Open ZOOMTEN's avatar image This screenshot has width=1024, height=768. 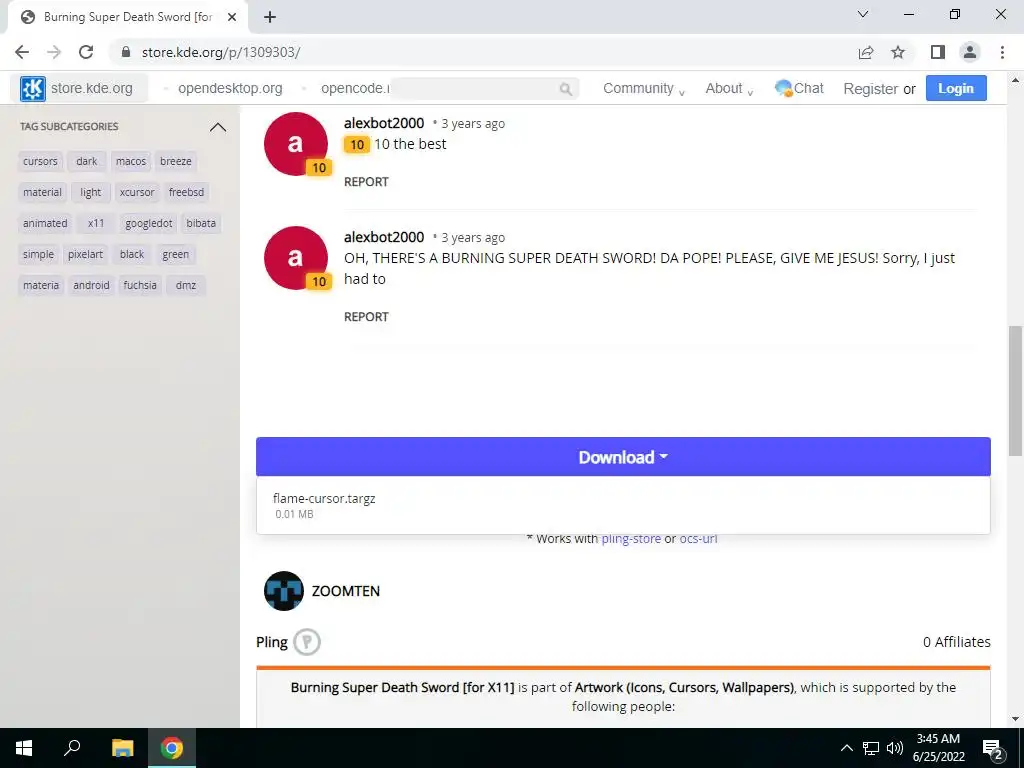click(x=283, y=591)
